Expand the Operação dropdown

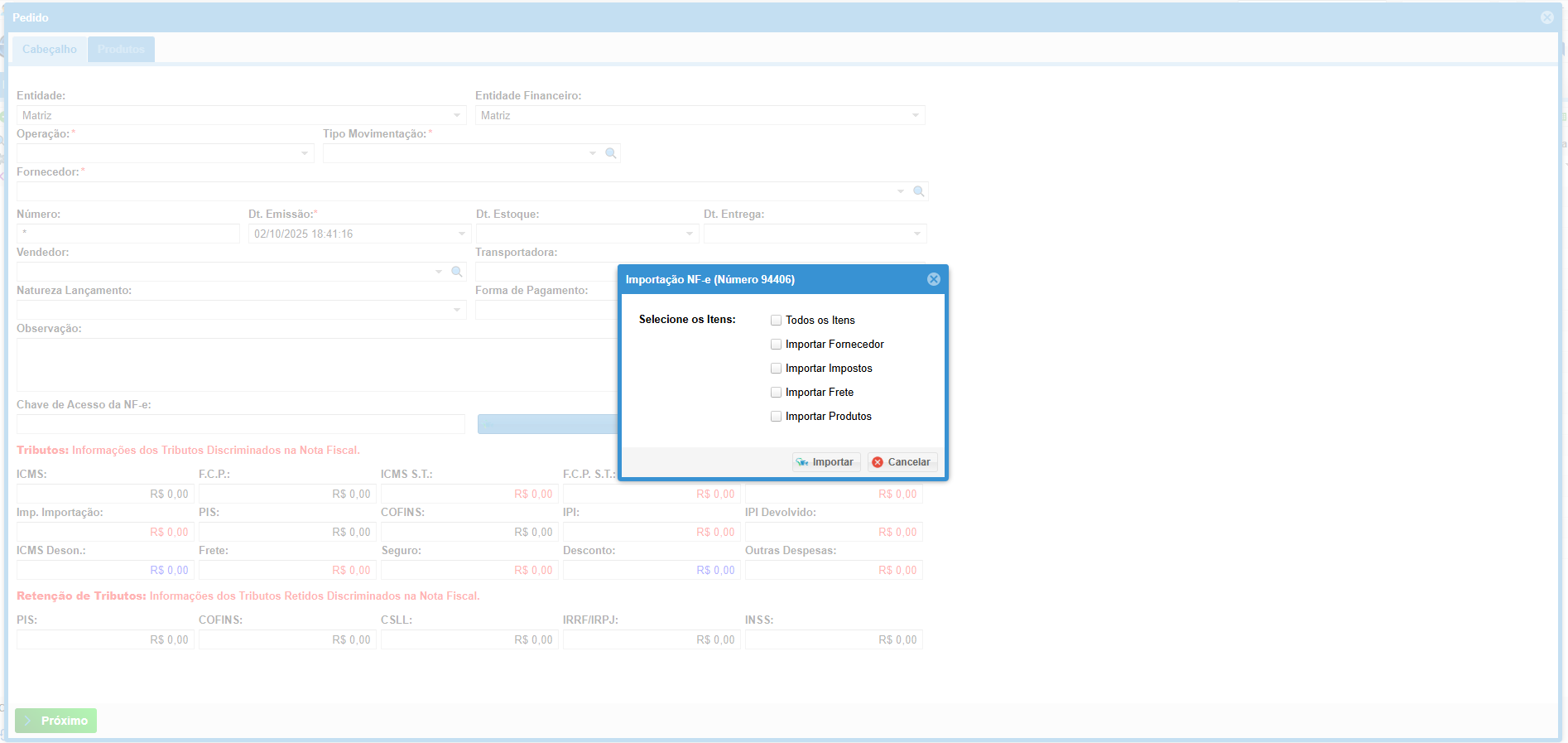pos(305,153)
